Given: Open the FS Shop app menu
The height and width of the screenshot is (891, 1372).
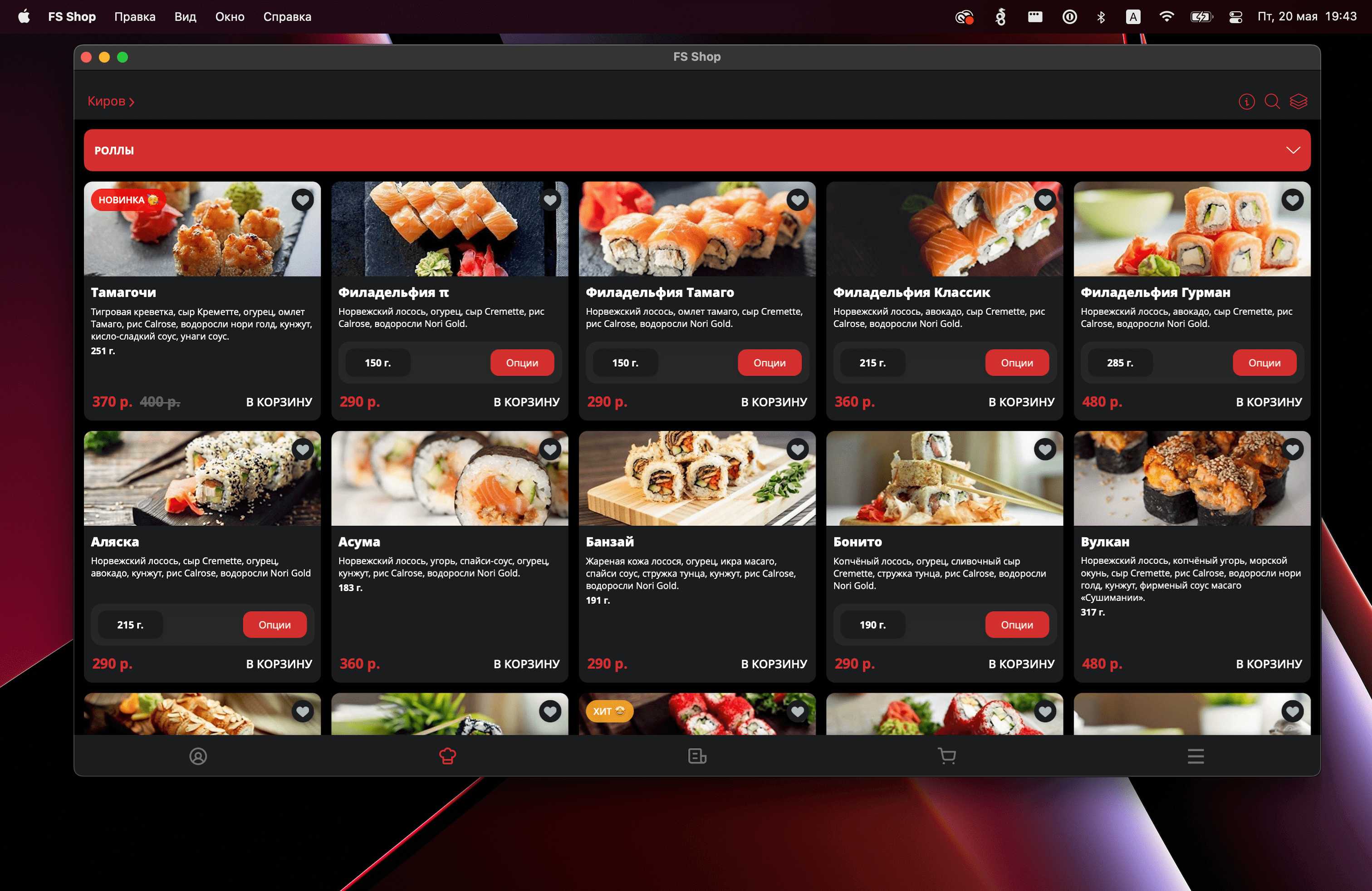Looking at the screenshot, I should [72, 17].
